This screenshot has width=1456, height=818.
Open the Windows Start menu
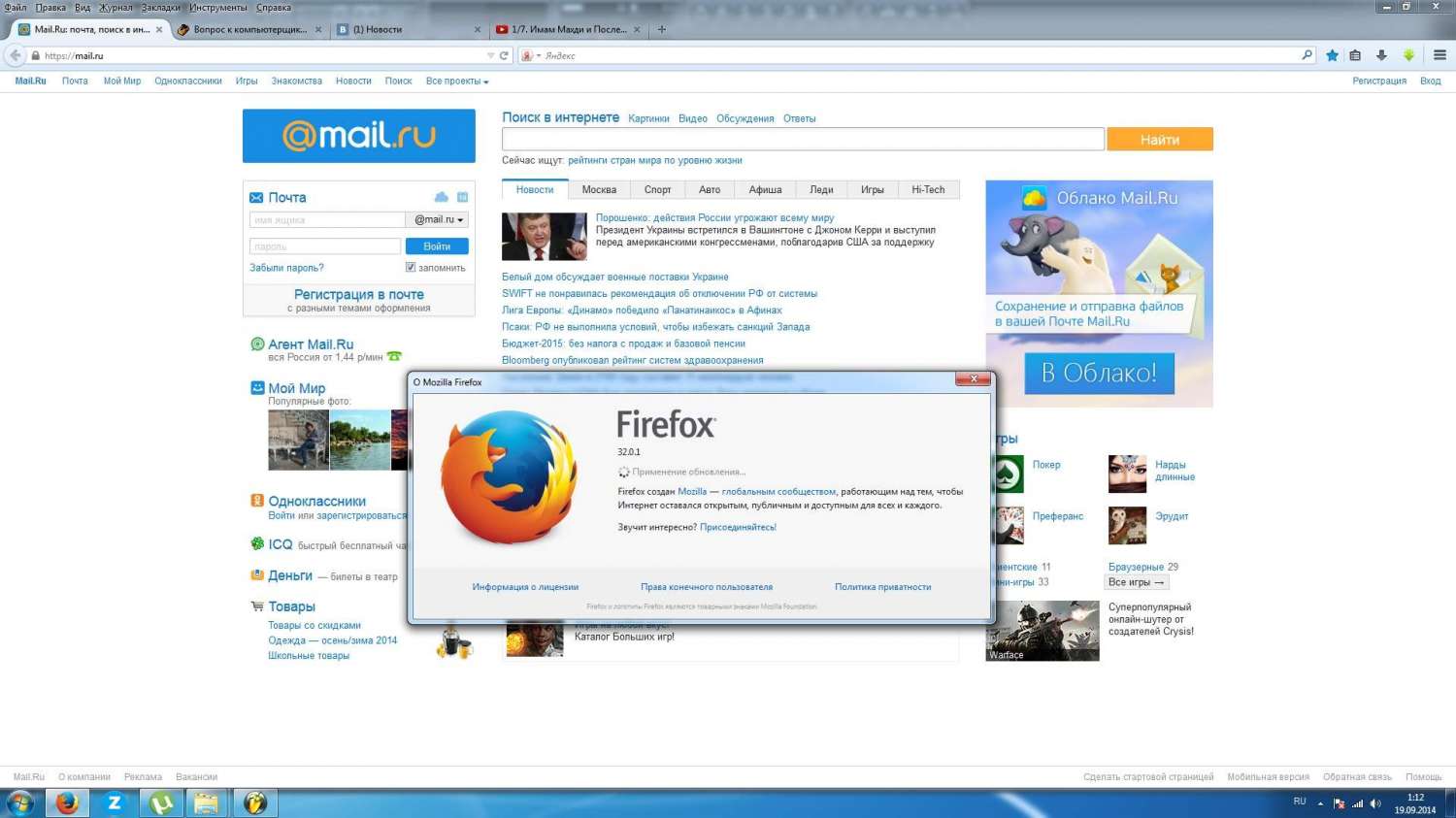click(20, 802)
